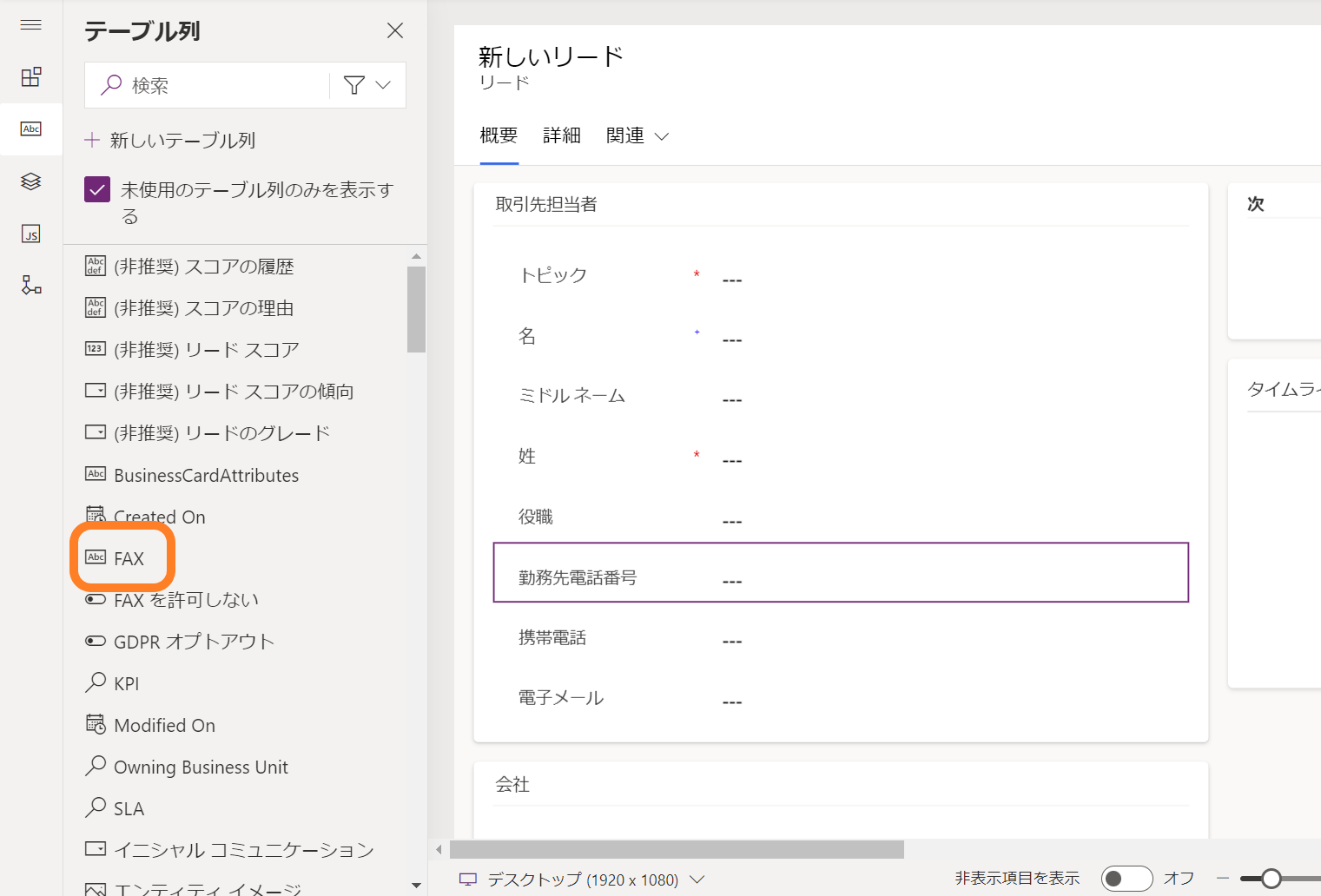Select the Table columns (Abc) sidebar icon
The image size is (1321, 896).
pos(31,129)
